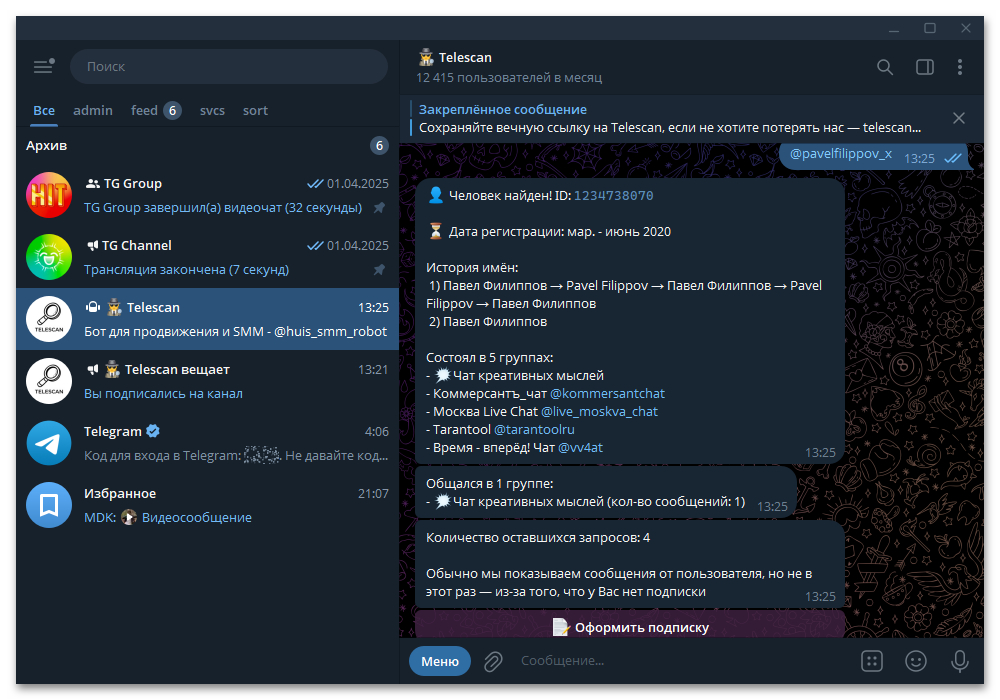Click Telescan bot avatar in chat list
1000x700 pixels.
tap(49, 319)
